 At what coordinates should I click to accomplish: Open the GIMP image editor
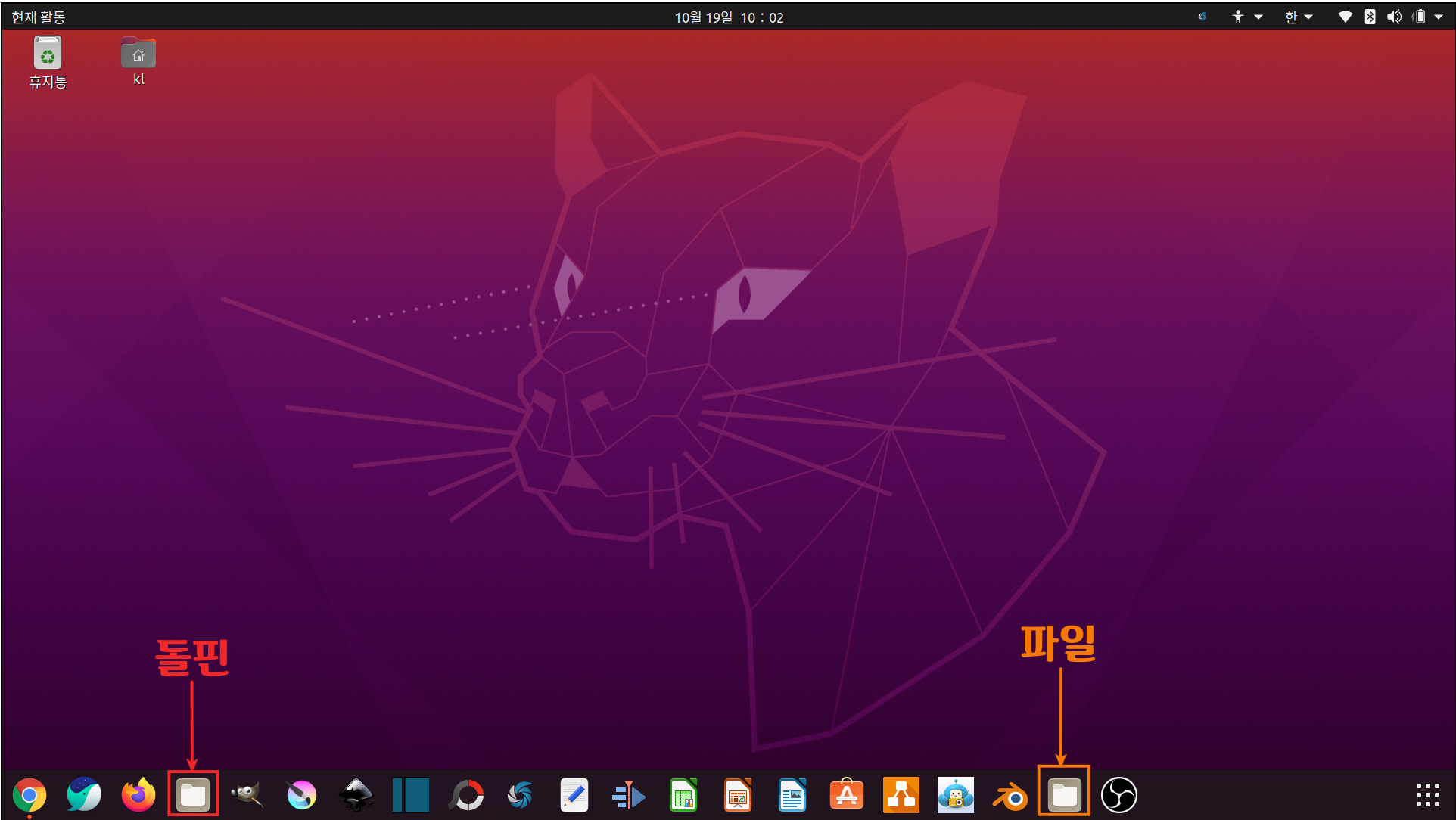[x=247, y=795]
